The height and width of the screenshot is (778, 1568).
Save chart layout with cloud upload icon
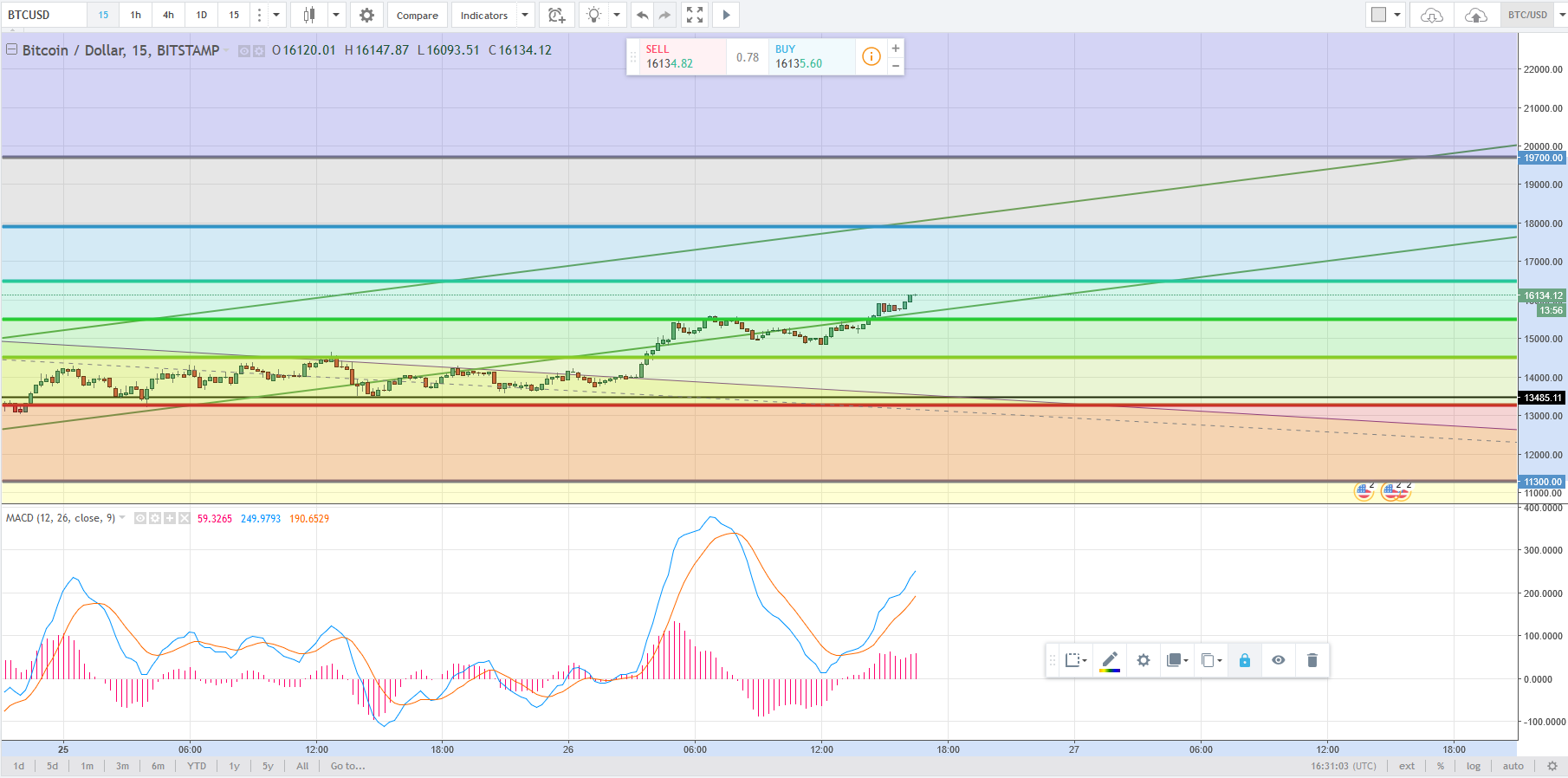coord(1476,15)
